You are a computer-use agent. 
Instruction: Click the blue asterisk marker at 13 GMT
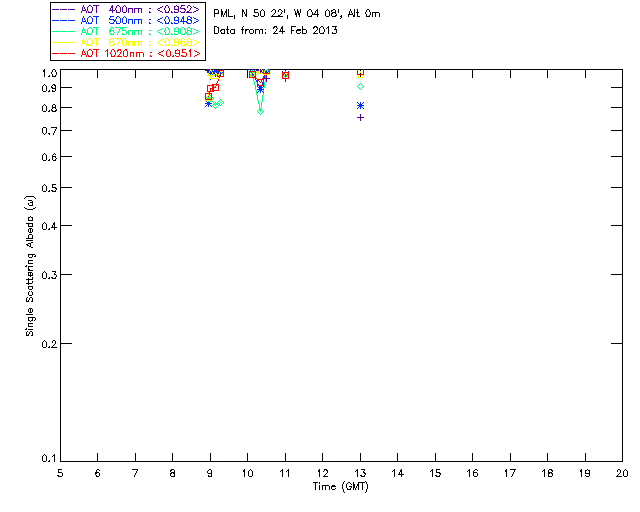360,106
